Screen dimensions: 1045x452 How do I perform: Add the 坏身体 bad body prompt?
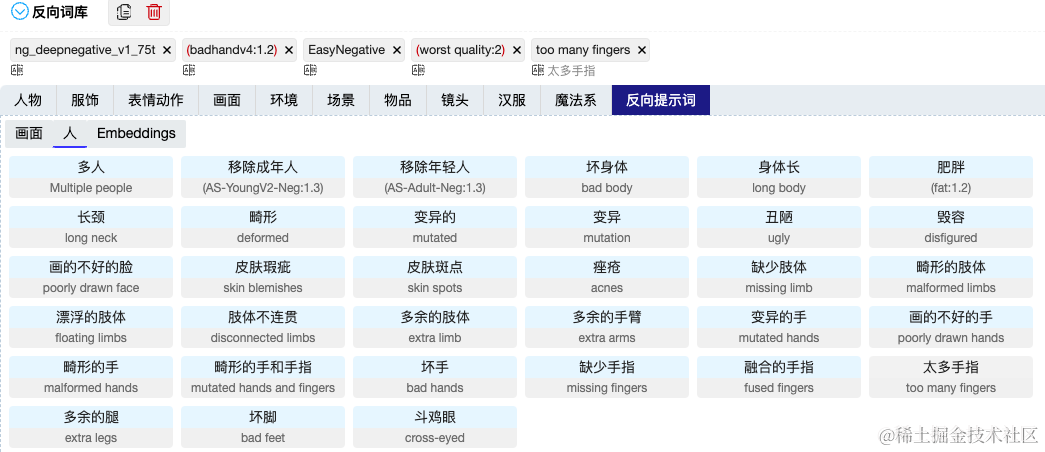coord(607,177)
